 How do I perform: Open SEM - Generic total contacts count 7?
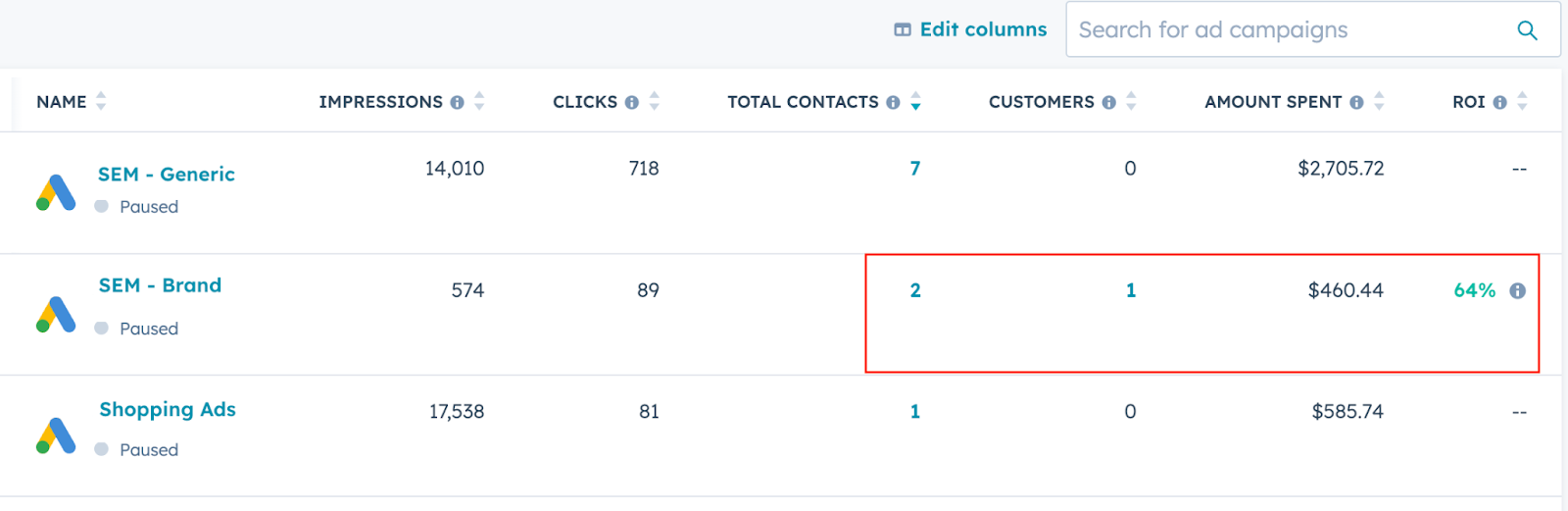click(x=915, y=169)
